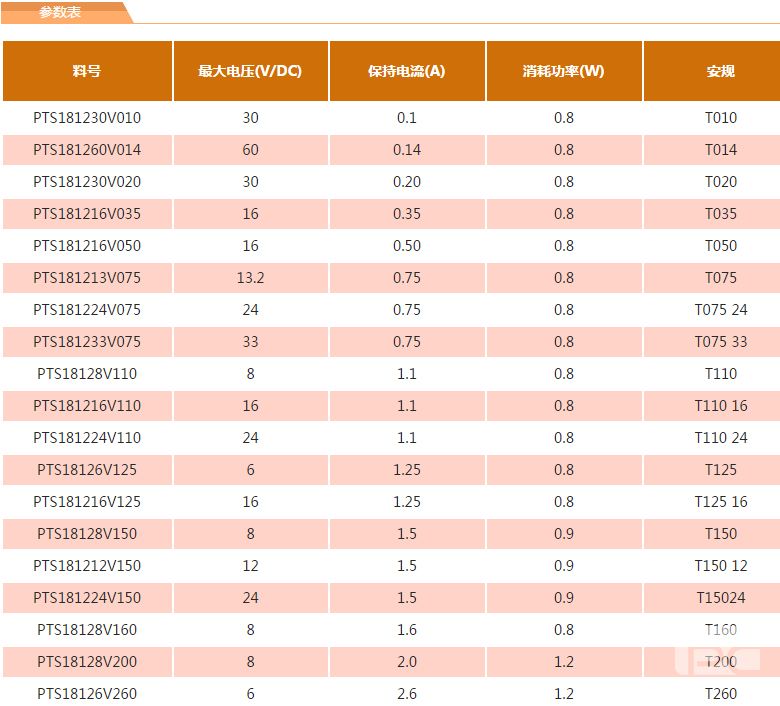This screenshot has width=780, height=706.
Task: Select part number PTS18126V125
Action: 87,470
